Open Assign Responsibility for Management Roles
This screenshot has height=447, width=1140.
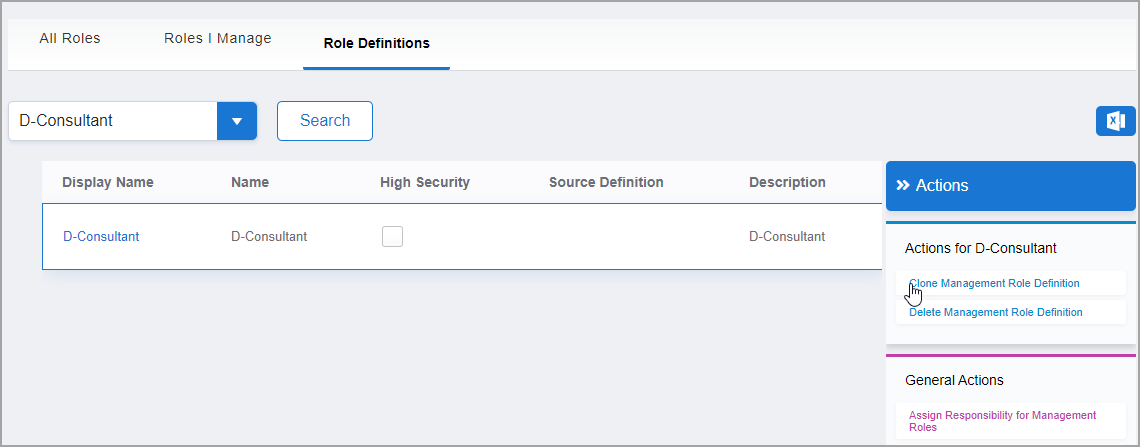click(x=1002, y=421)
